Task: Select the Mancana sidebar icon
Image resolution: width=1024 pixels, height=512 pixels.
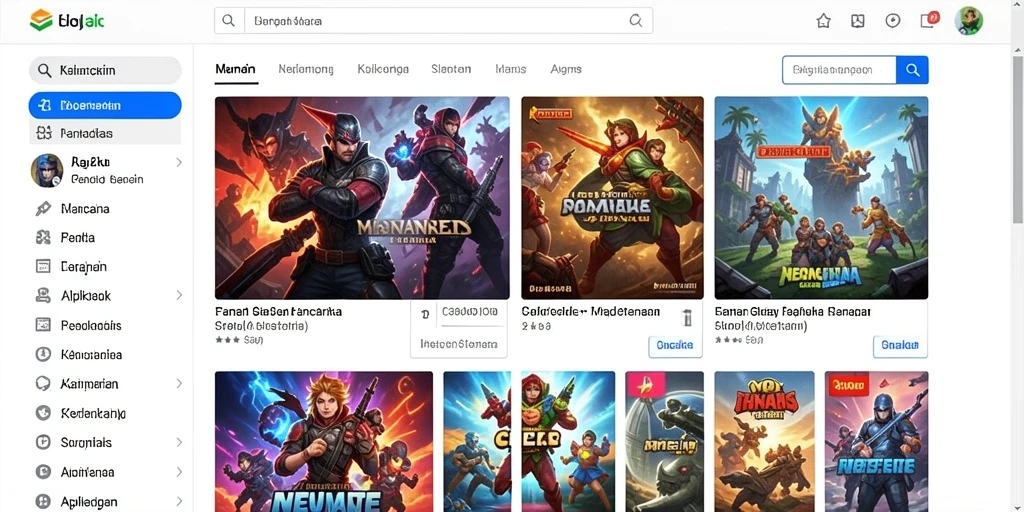Action: point(43,209)
